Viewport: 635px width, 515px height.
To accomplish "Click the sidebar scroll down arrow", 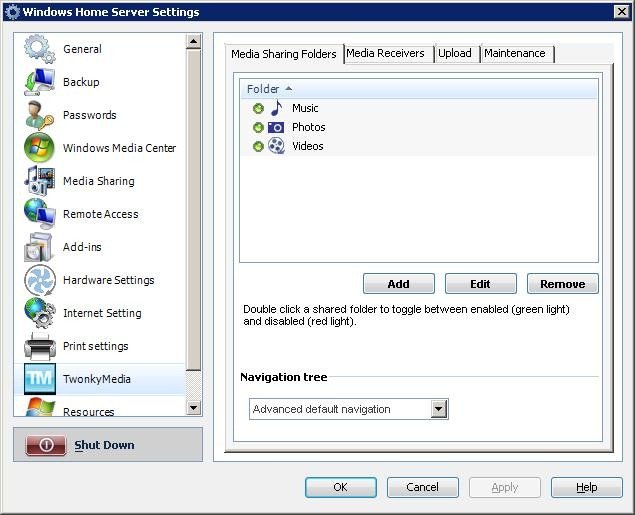I will click(x=194, y=407).
